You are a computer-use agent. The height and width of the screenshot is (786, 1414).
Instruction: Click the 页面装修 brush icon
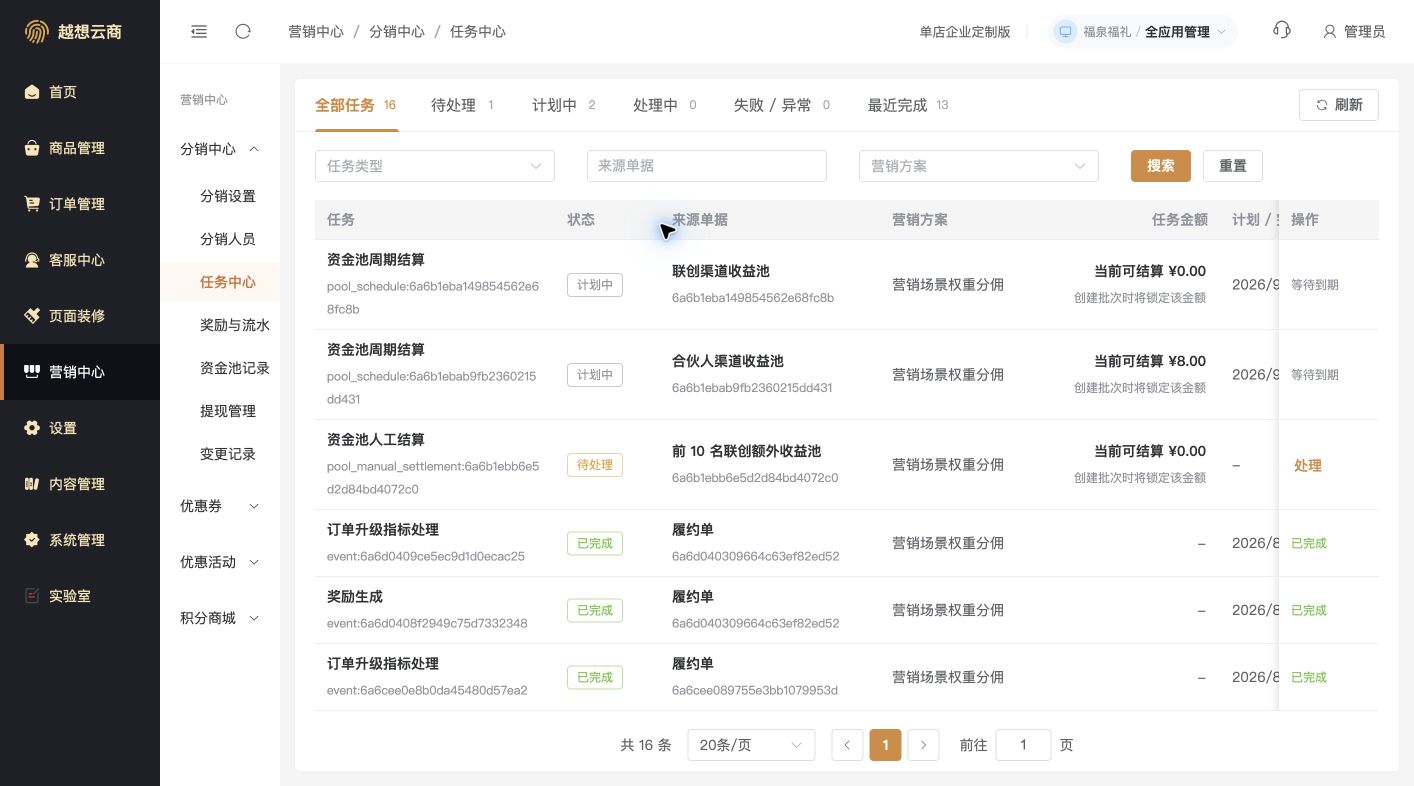click(x=32, y=316)
